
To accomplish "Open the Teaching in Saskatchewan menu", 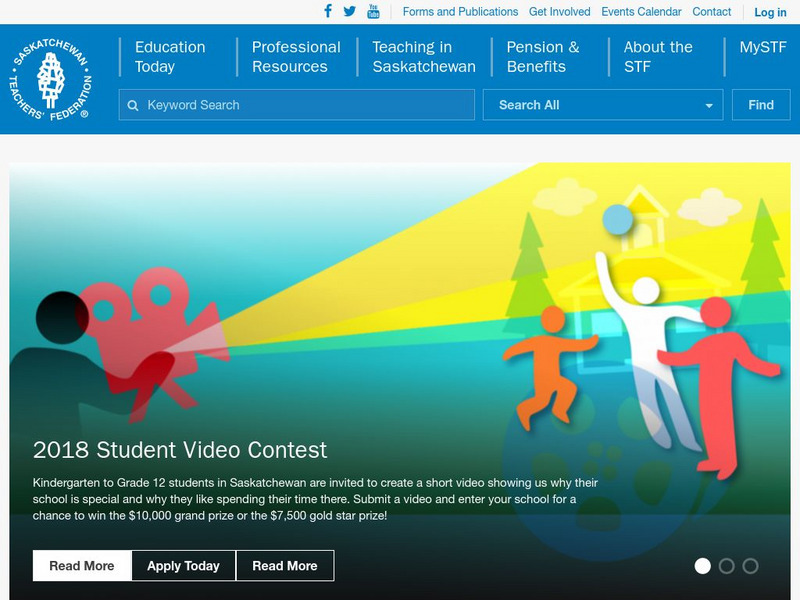I will [x=423, y=57].
